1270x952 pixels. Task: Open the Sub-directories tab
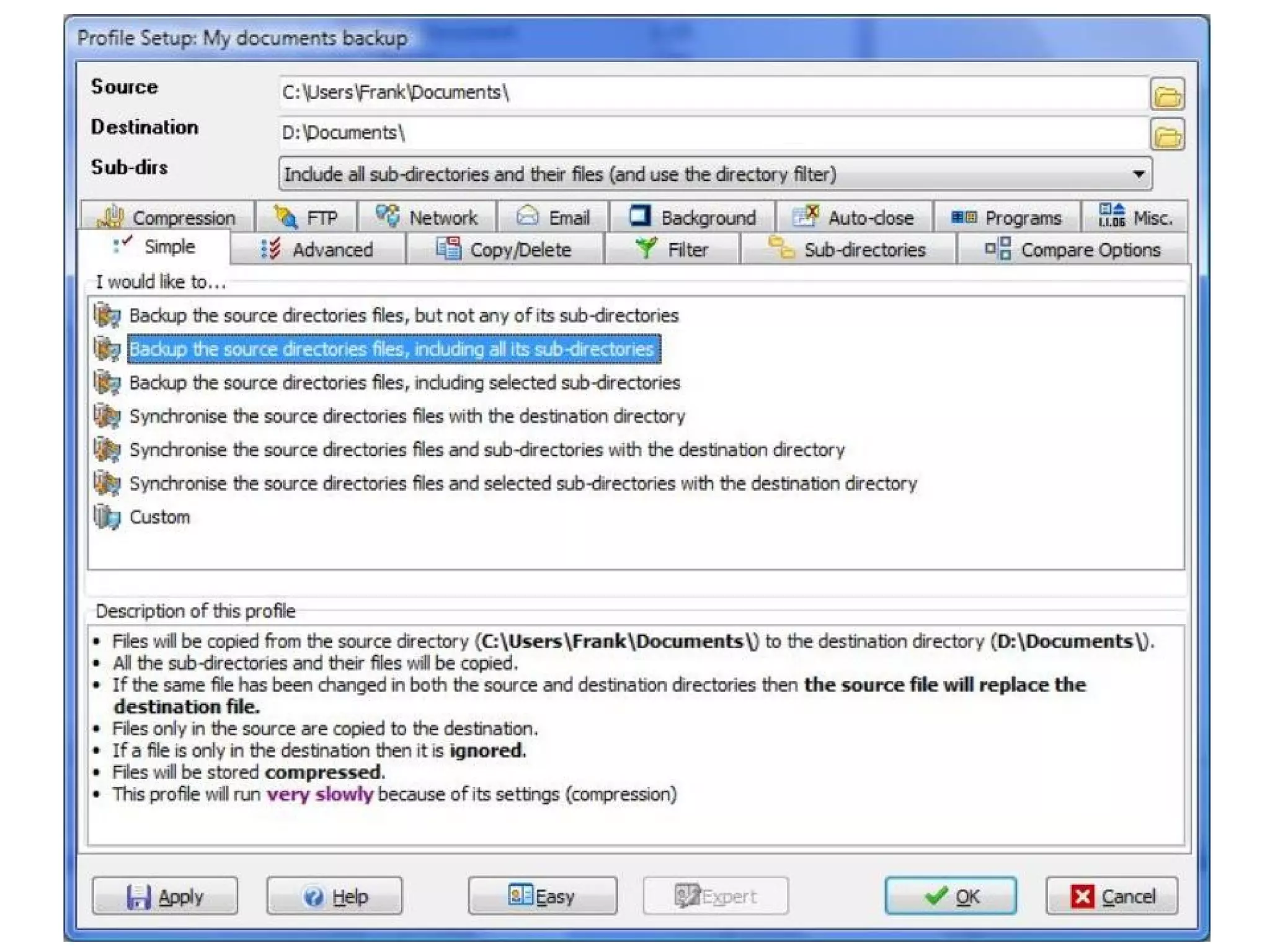point(847,249)
